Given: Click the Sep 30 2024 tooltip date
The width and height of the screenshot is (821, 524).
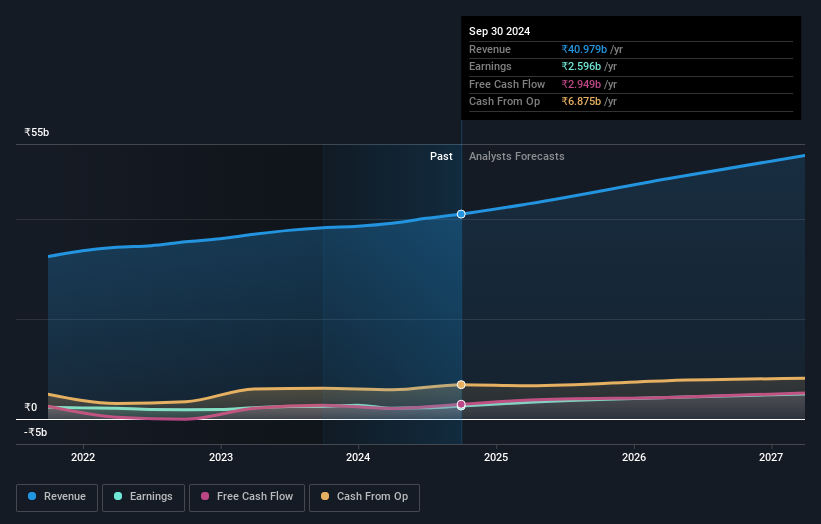Looking at the screenshot, I should [x=500, y=31].
